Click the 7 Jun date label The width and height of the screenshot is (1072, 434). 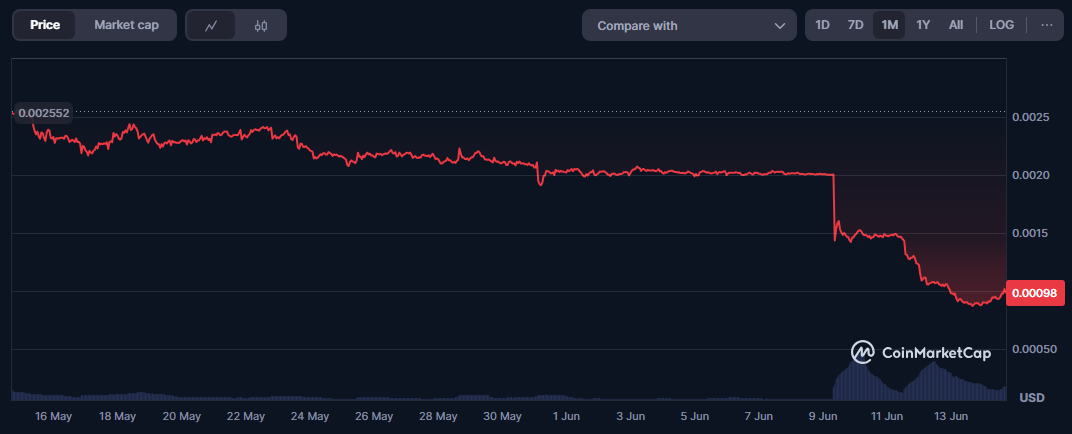[x=758, y=416]
